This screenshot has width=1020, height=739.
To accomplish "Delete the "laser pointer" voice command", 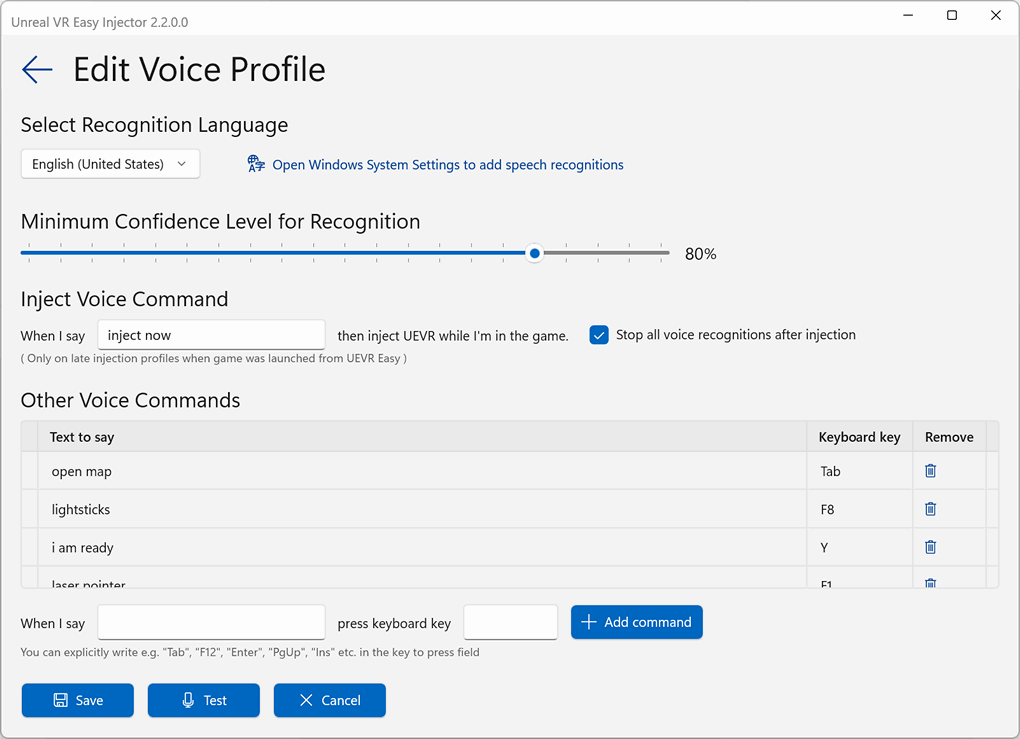I will click(x=930, y=583).
